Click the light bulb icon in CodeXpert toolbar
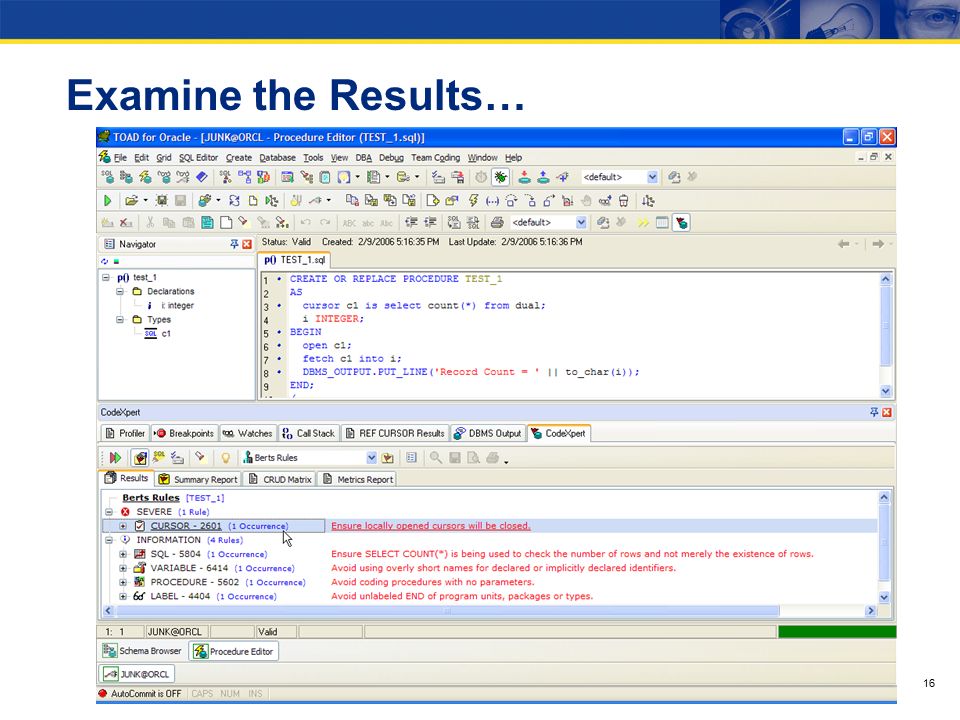Screen dimensions: 960x720 pos(226,458)
